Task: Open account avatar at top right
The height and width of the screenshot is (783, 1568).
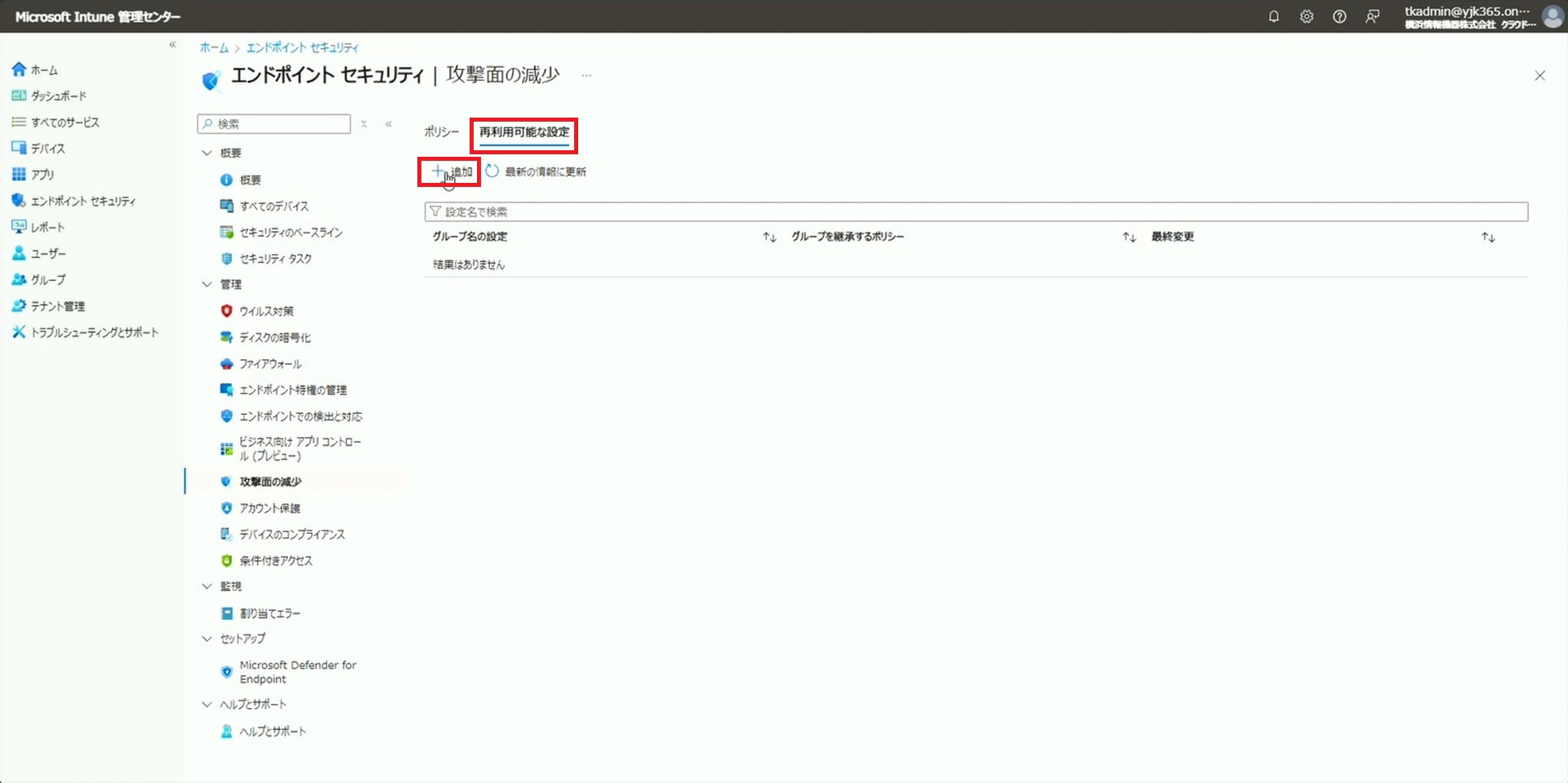Action: pyautogui.click(x=1552, y=16)
